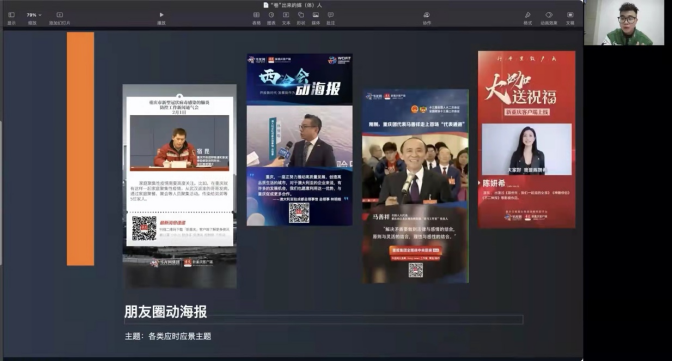The width and height of the screenshot is (673, 361).
Task: Open the View (显示) sidebar options
Action: 12,18
